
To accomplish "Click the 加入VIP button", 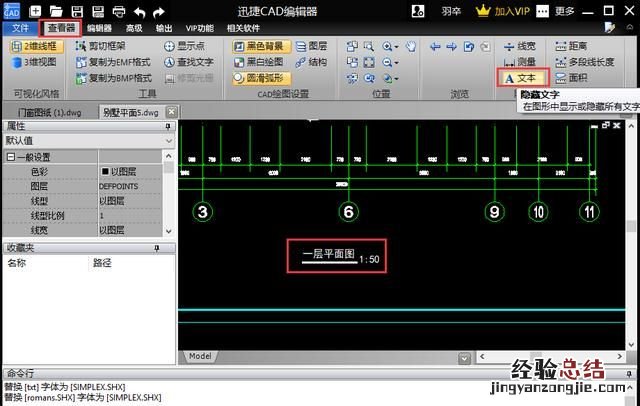I will (501, 11).
